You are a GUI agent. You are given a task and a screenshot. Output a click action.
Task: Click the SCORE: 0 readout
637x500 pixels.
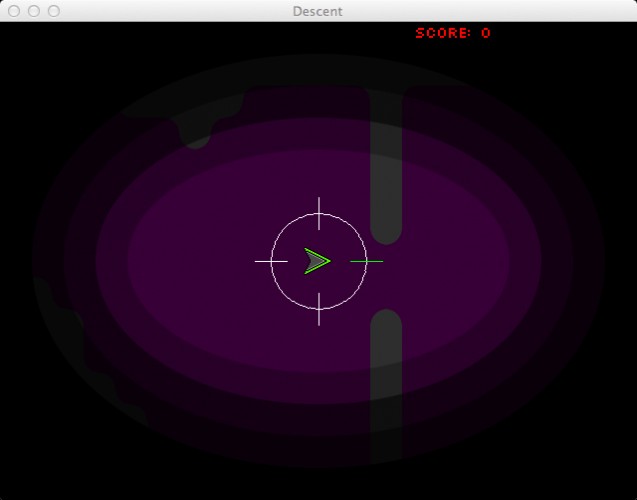coord(453,33)
